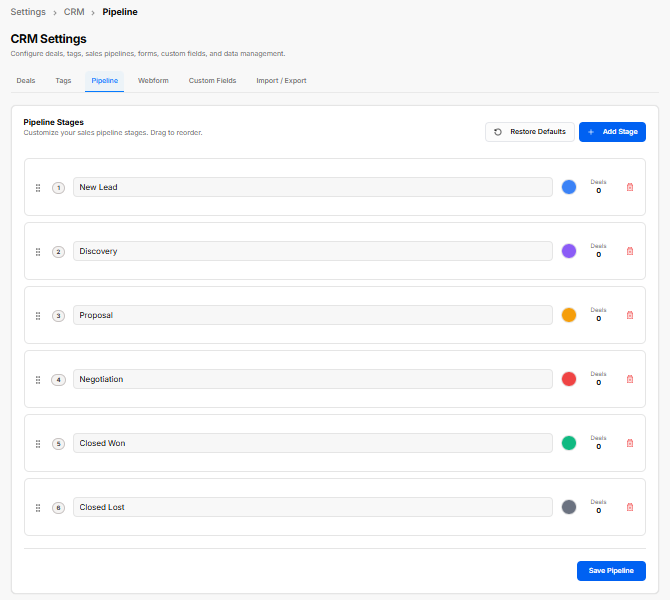
Task: Change the purple color of Discovery
Action: coord(569,251)
